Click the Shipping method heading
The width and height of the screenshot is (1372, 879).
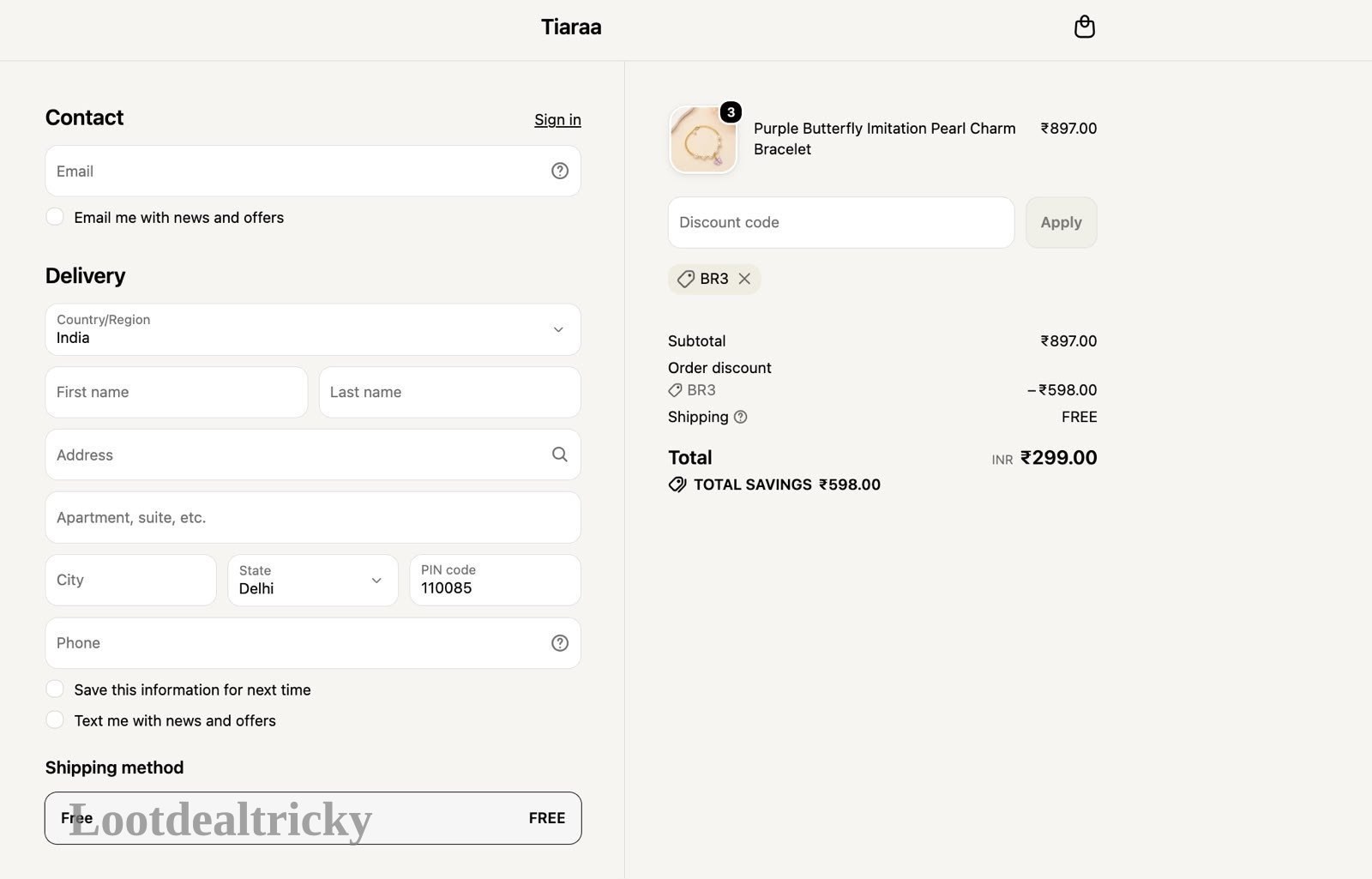pyautogui.click(x=114, y=768)
